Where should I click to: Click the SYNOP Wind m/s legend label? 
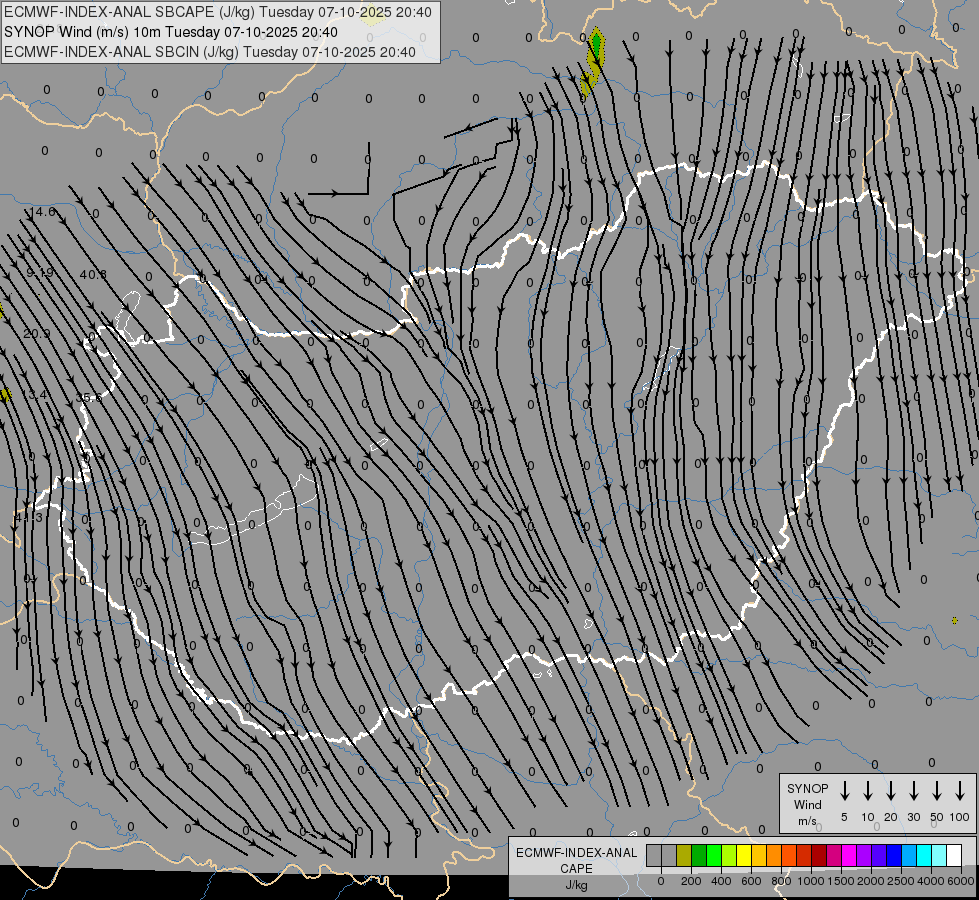tap(807, 804)
